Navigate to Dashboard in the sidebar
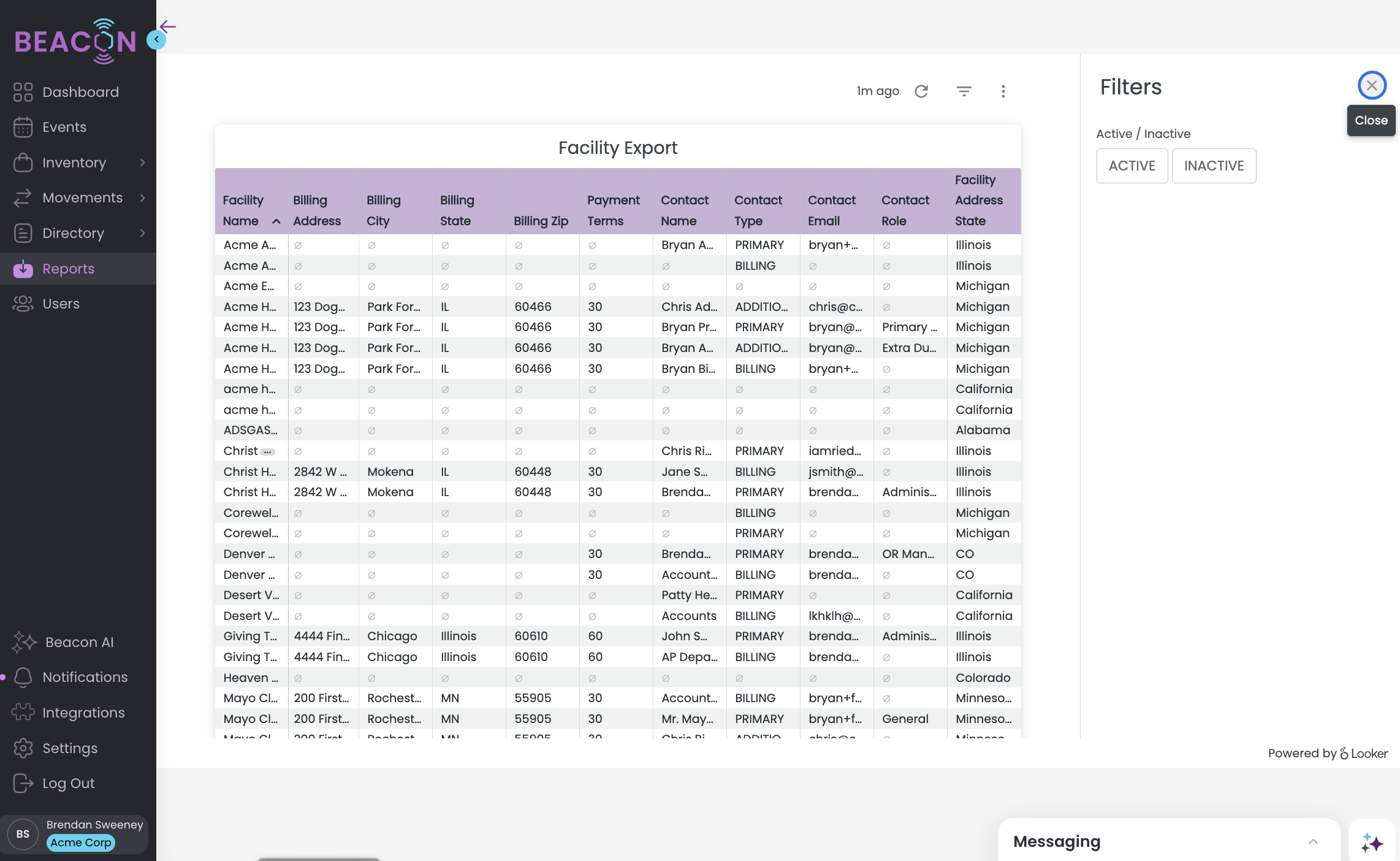1400x861 pixels. tap(80, 92)
